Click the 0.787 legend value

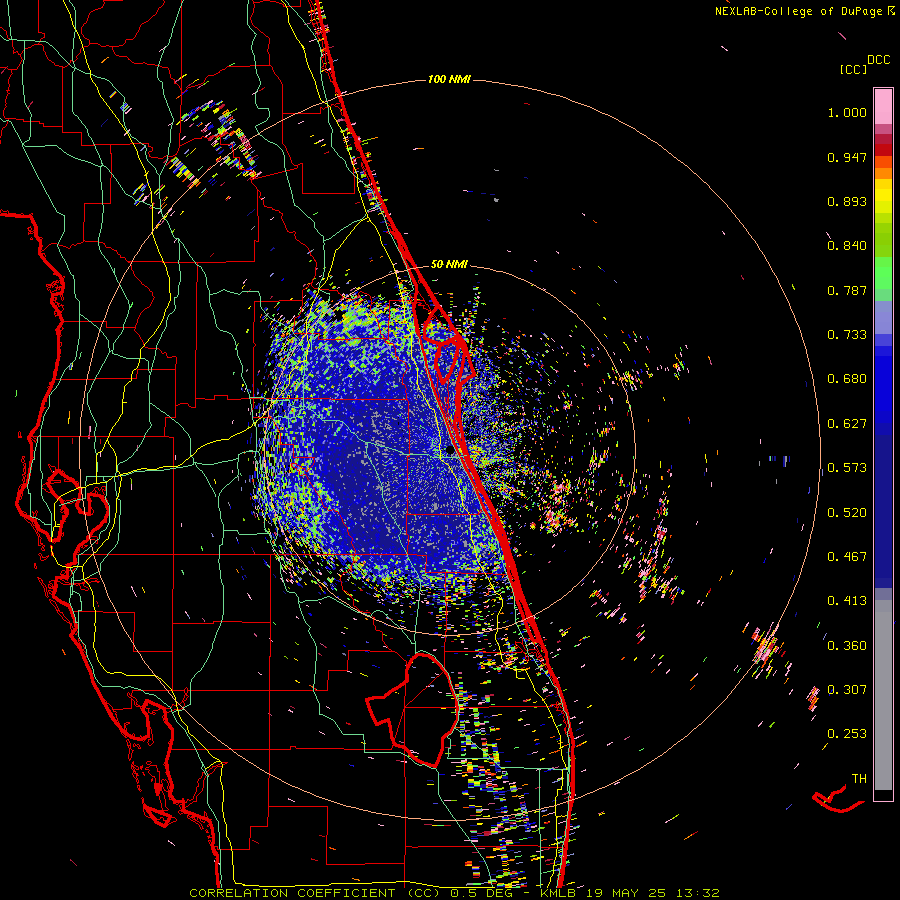point(847,290)
